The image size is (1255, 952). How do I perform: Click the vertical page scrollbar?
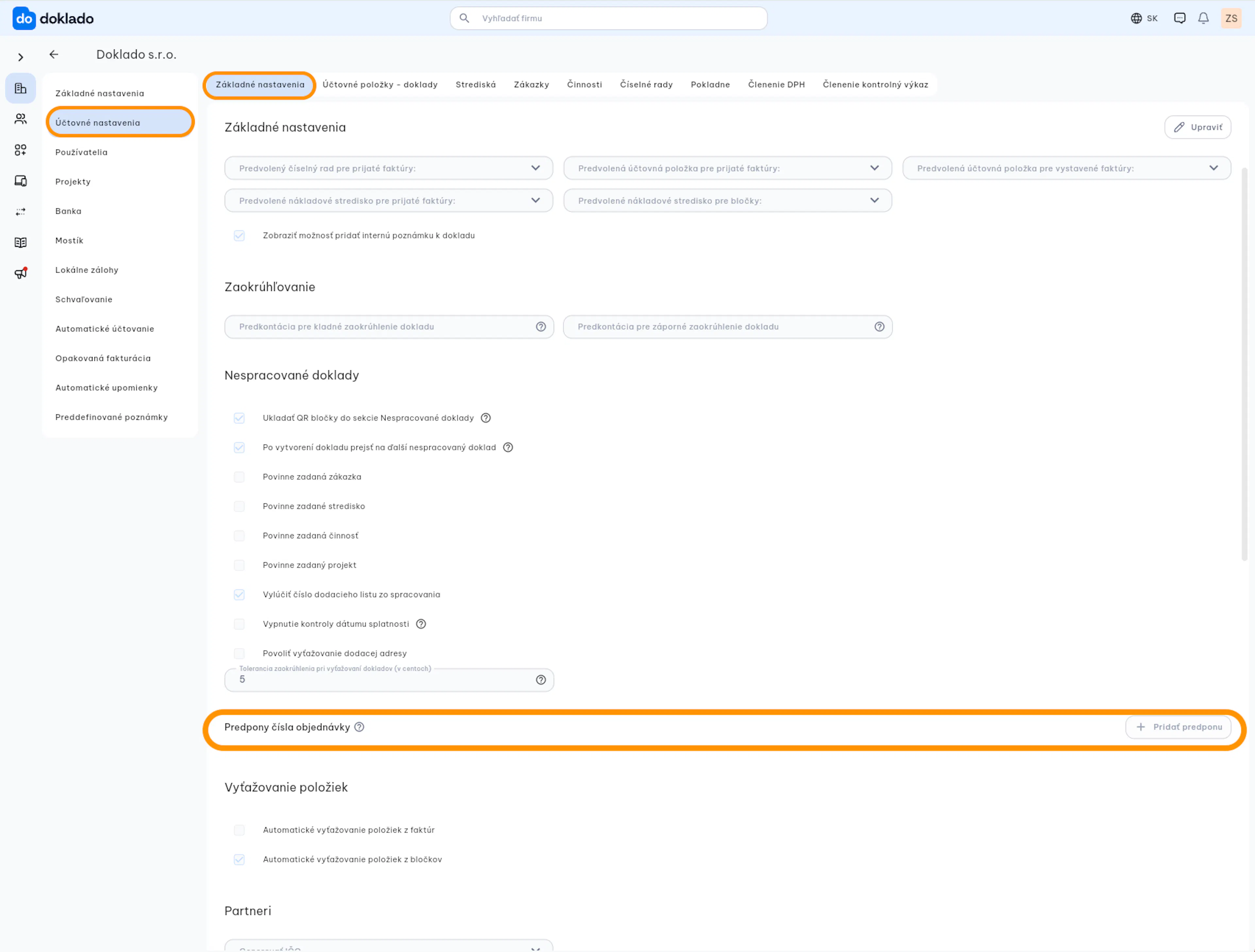tap(1244, 364)
